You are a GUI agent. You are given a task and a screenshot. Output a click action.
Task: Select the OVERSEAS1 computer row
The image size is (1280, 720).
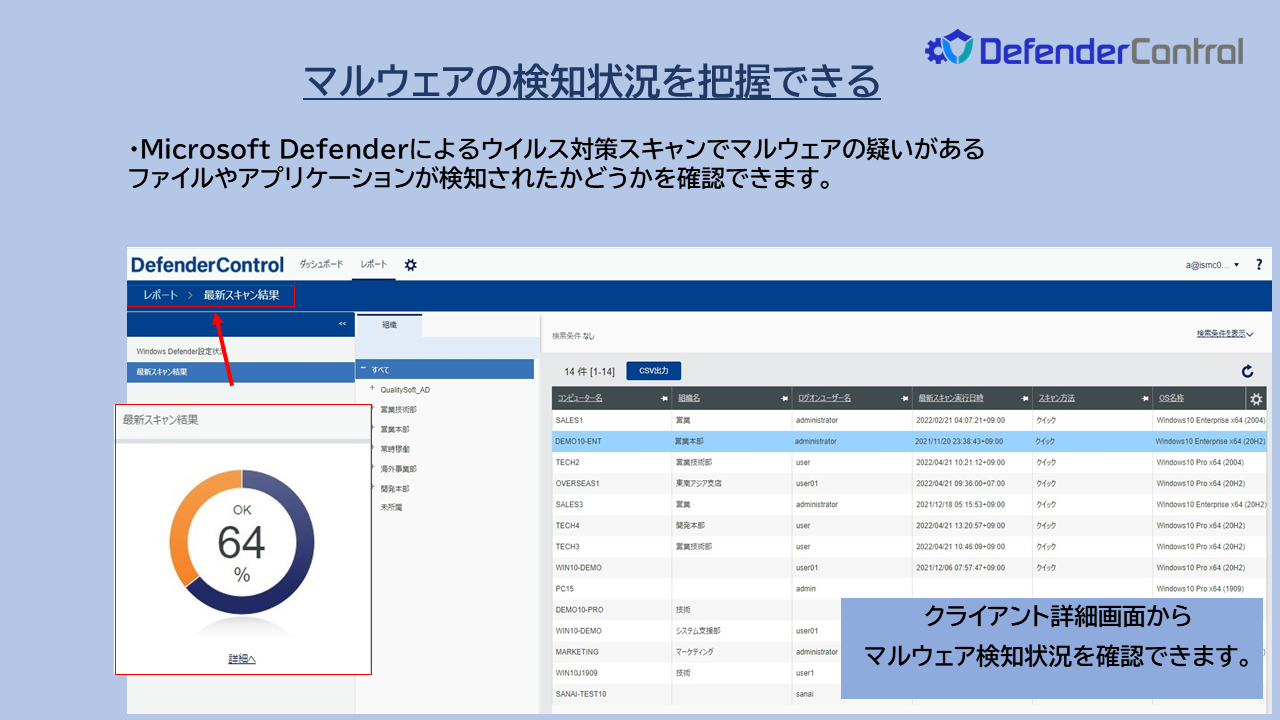click(909, 483)
